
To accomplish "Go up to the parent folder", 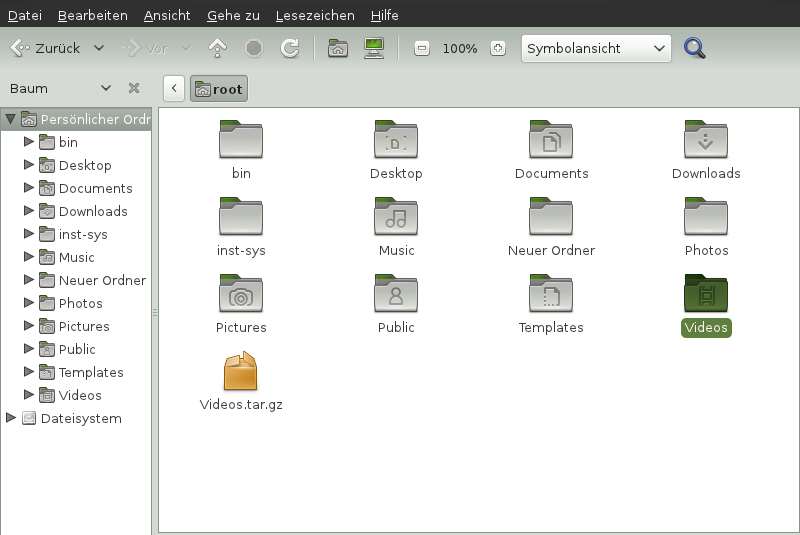I will click(217, 48).
